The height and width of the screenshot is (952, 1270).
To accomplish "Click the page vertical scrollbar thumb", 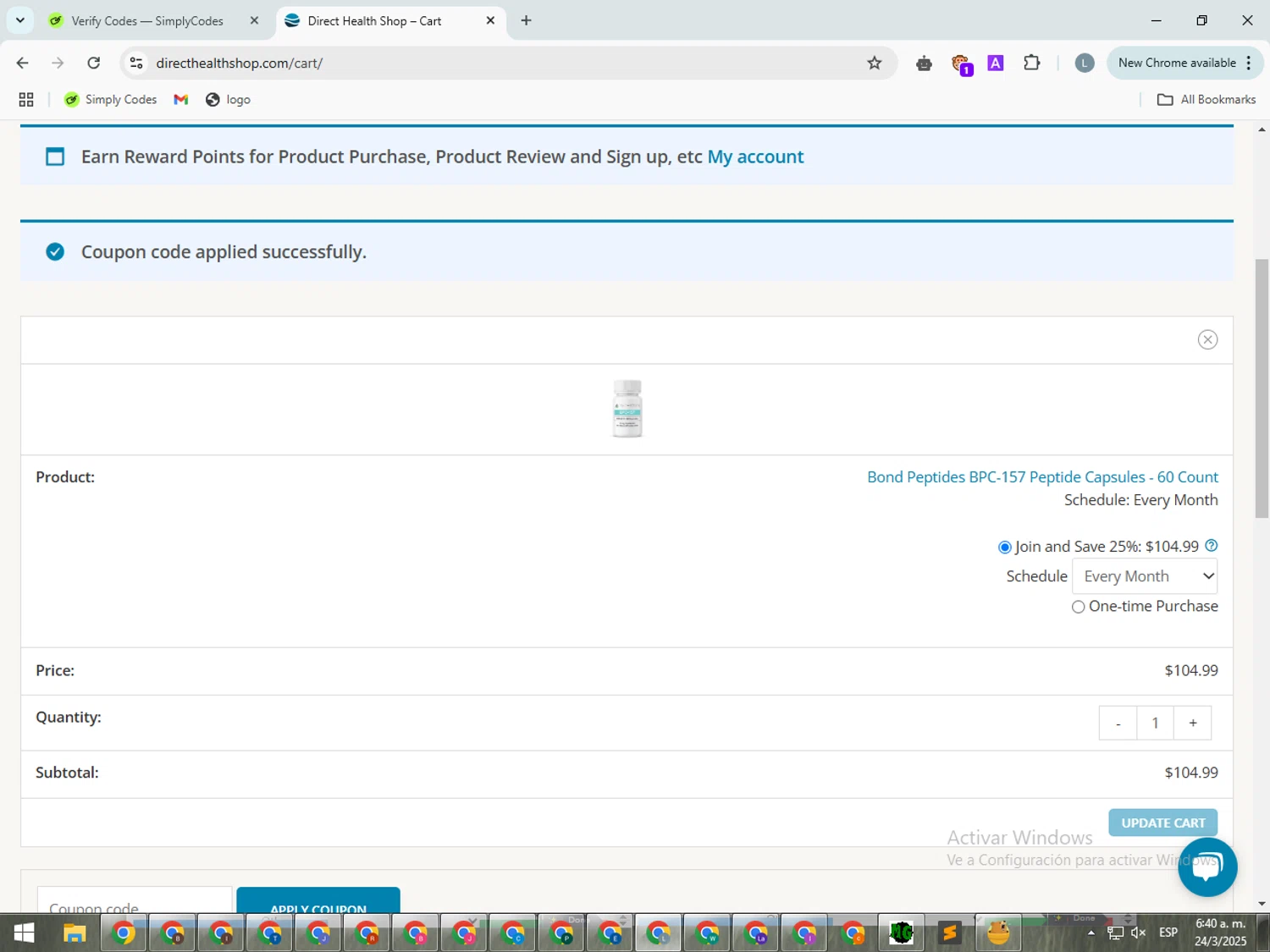I will [1262, 389].
